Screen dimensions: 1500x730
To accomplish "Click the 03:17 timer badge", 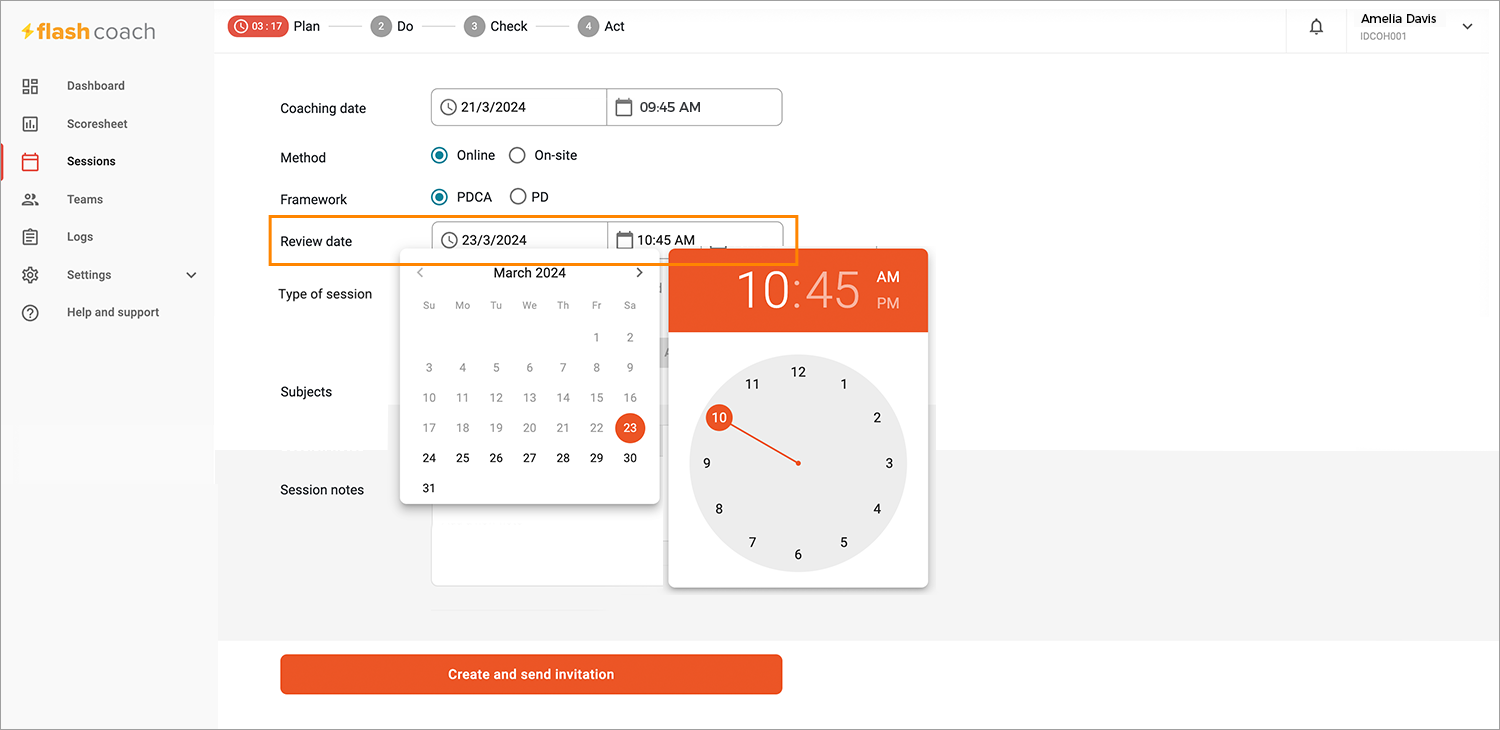I will pyautogui.click(x=258, y=26).
